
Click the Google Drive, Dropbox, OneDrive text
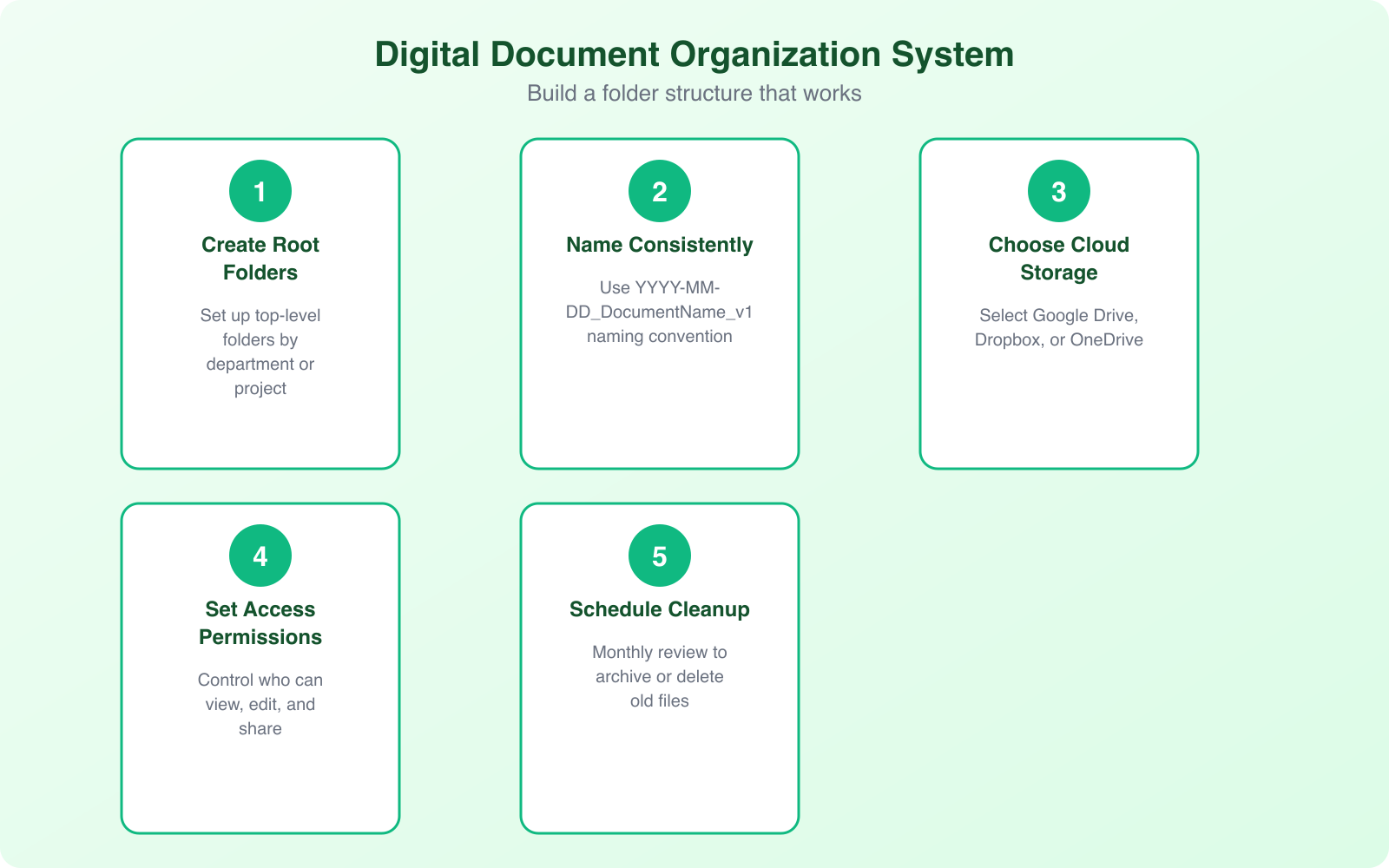(x=1058, y=327)
